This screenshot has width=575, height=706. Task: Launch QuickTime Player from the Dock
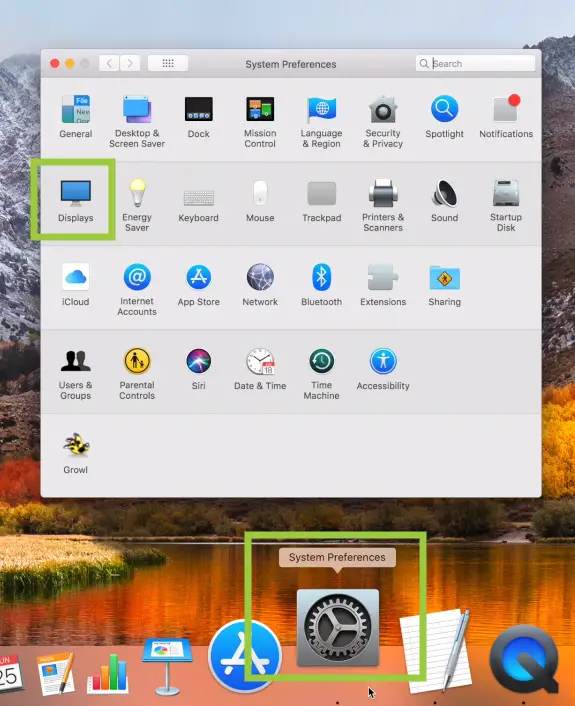tap(525, 660)
